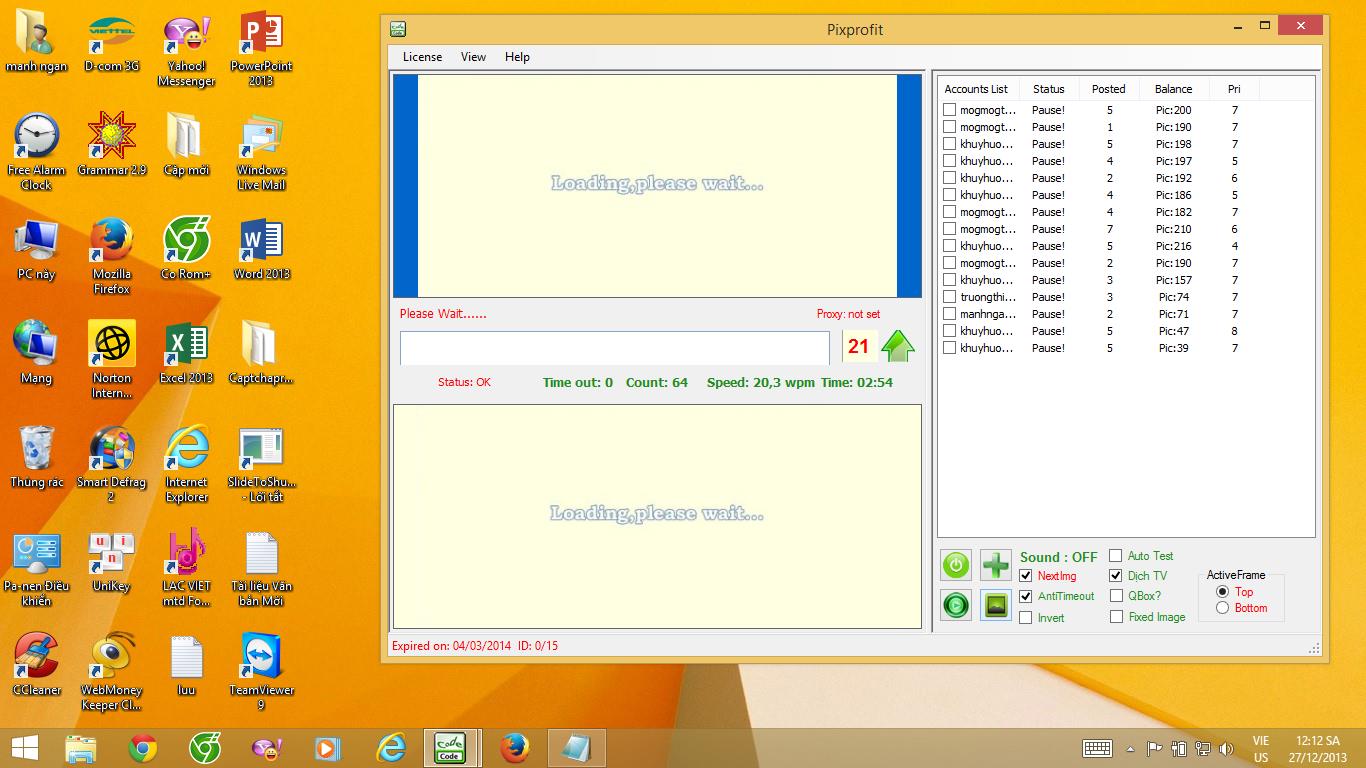Screen dimensions: 1366x768
Task: Open the Captchapr... folder on desktop
Action: 261,352
